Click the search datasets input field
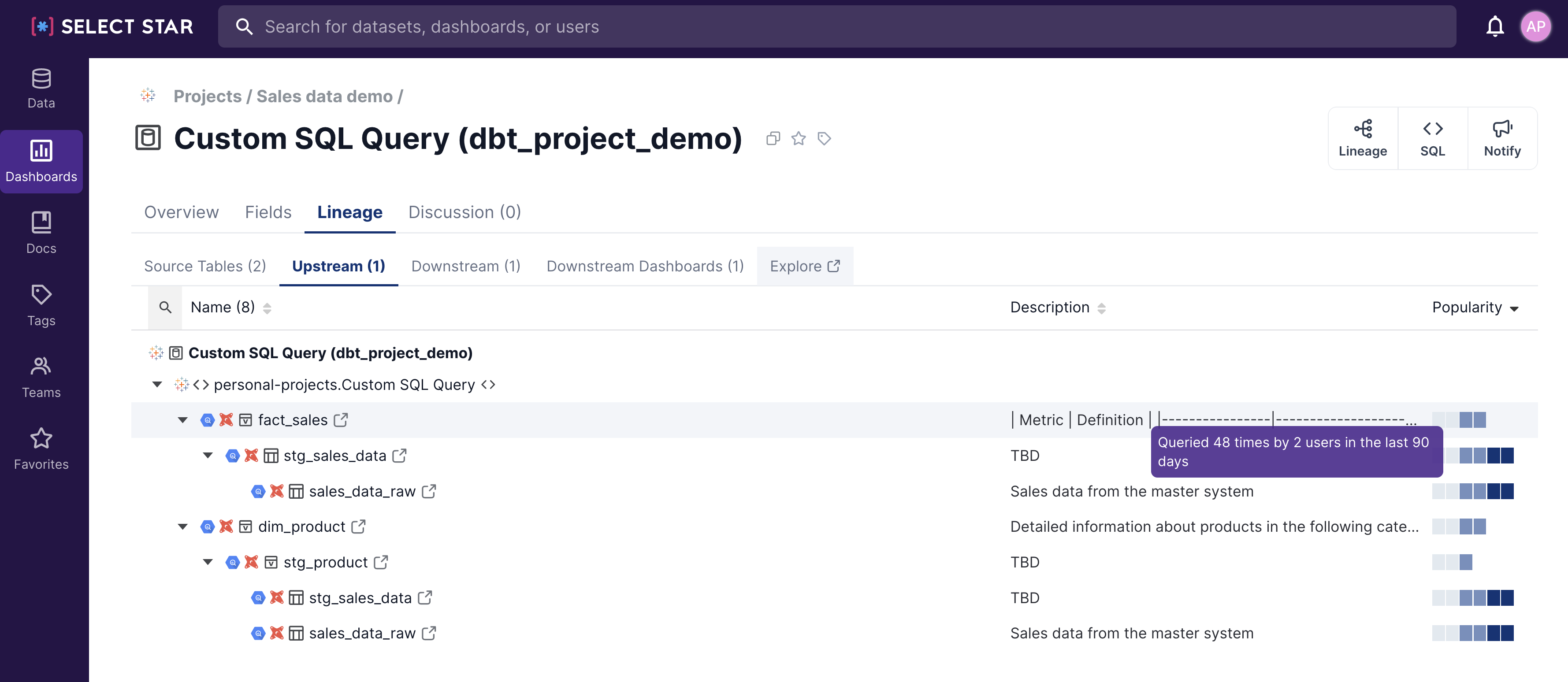This screenshot has height=682, width=1568. coord(837,27)
